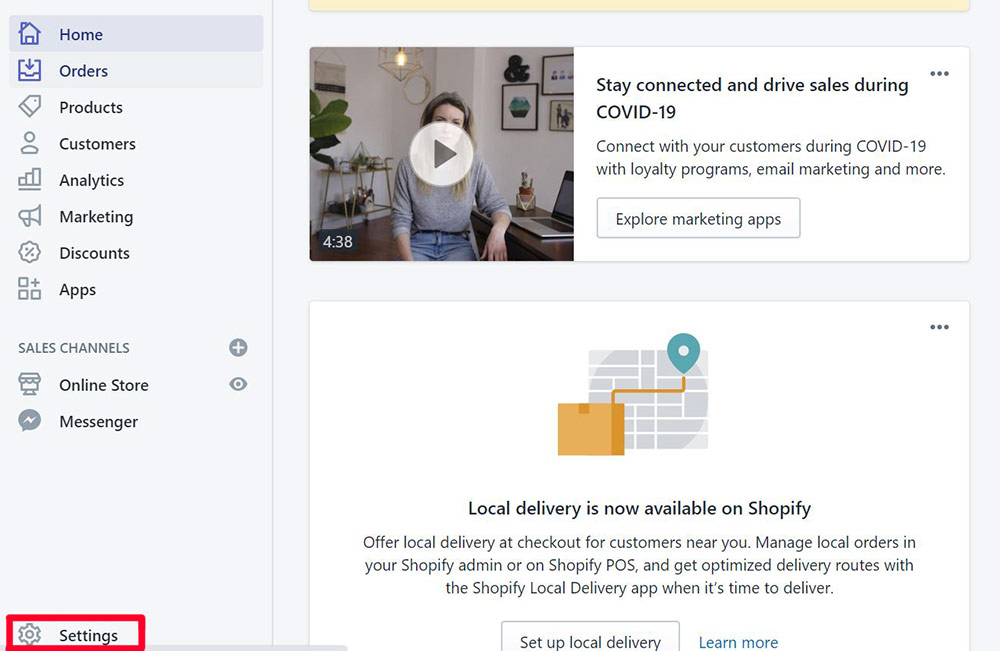Image resolution: width=1000 pixels, height=651 pixels.
Task: Click the horizontal scrollbar at bottom
Action: point(173,648)
